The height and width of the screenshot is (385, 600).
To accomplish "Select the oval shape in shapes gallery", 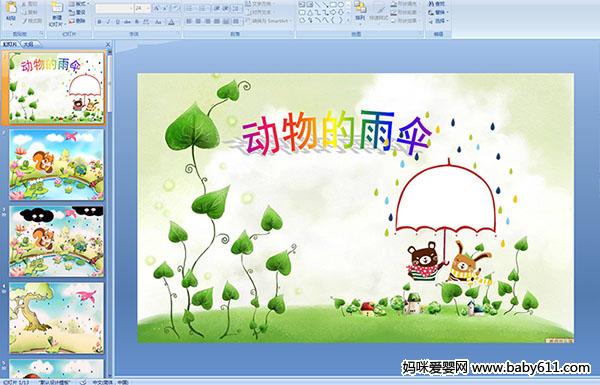I will (x=342, y=5).
